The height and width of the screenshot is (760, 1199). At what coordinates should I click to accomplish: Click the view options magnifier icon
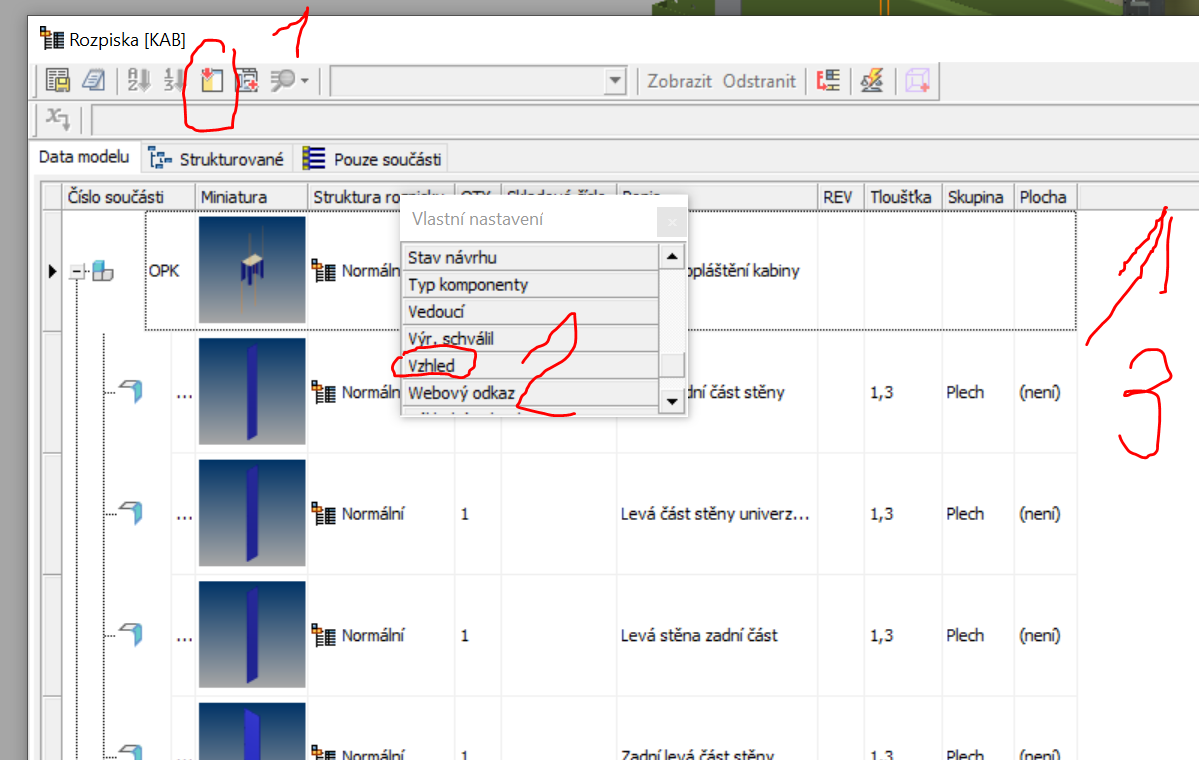point(282,80)
